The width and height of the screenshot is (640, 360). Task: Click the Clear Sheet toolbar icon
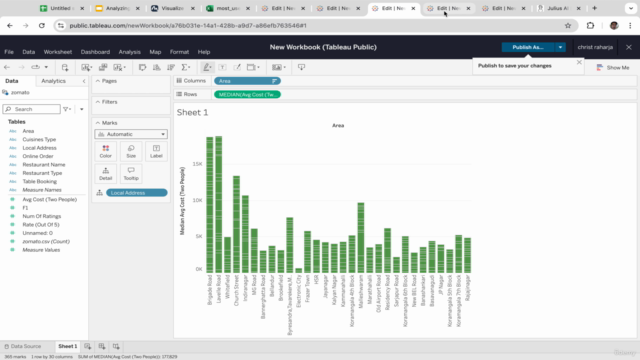(118, 67)
